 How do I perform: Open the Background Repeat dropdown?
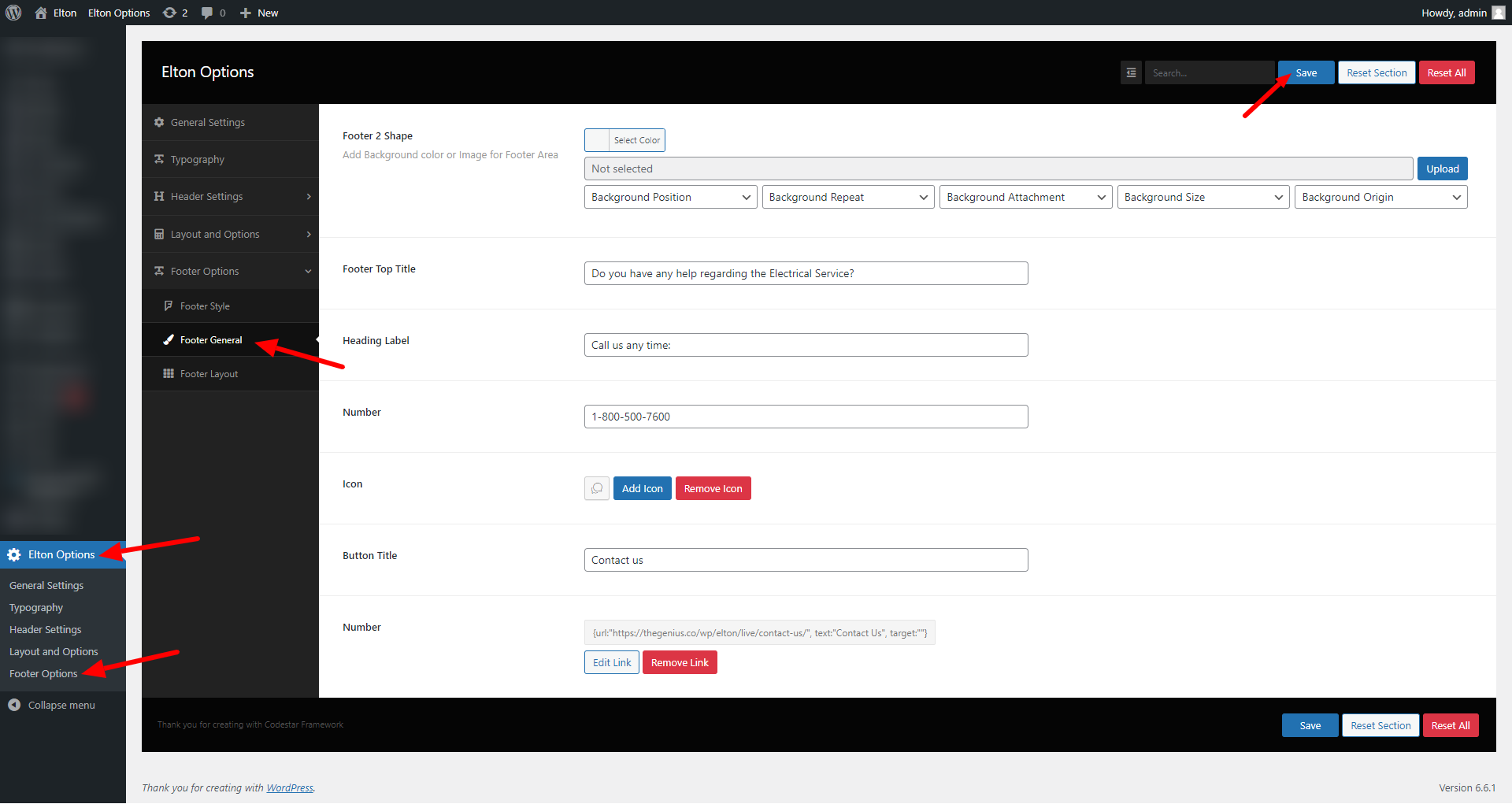(848, 197)
